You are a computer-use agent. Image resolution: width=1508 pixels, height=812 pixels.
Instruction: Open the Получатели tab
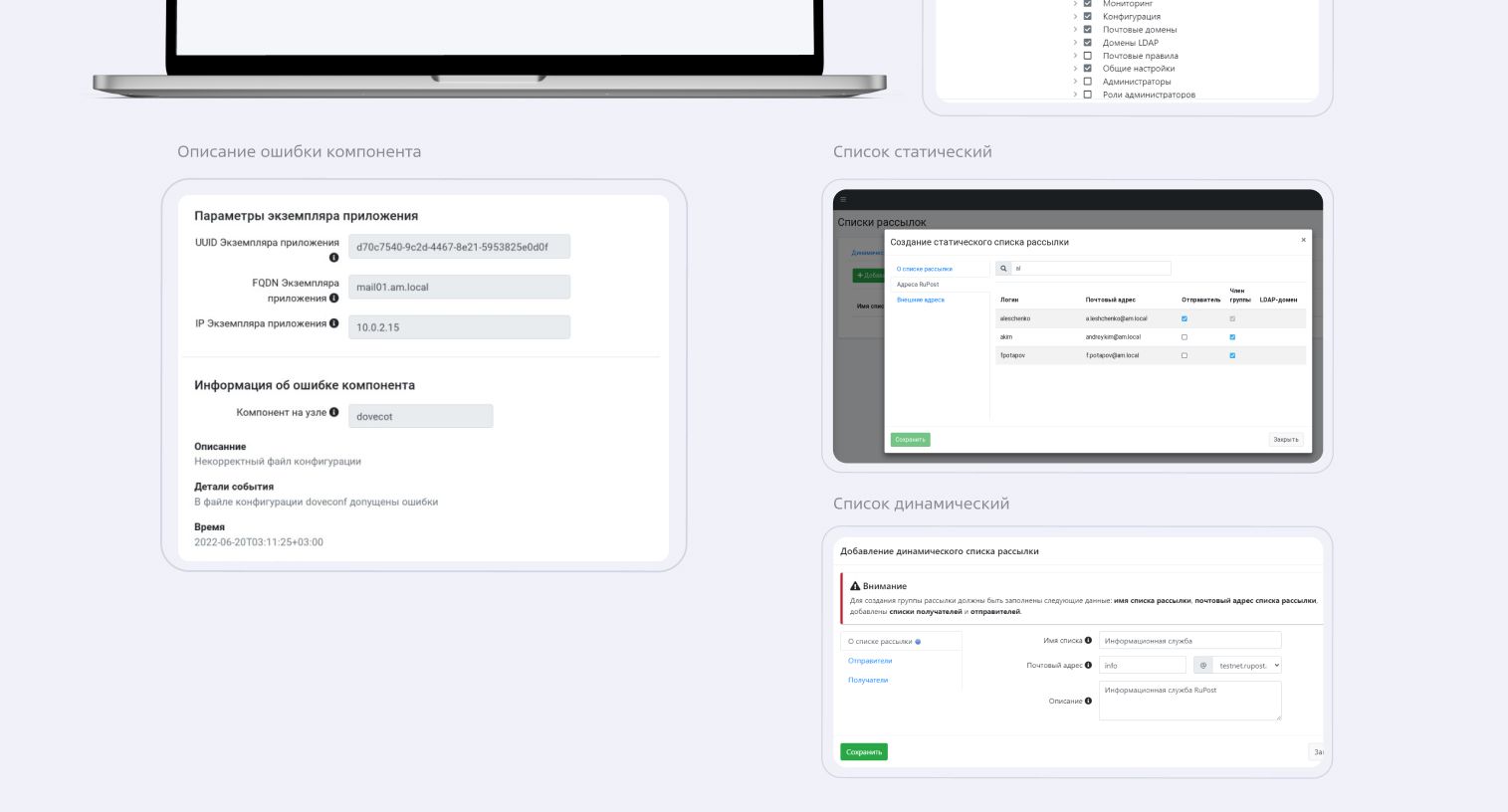click(868, 681)
